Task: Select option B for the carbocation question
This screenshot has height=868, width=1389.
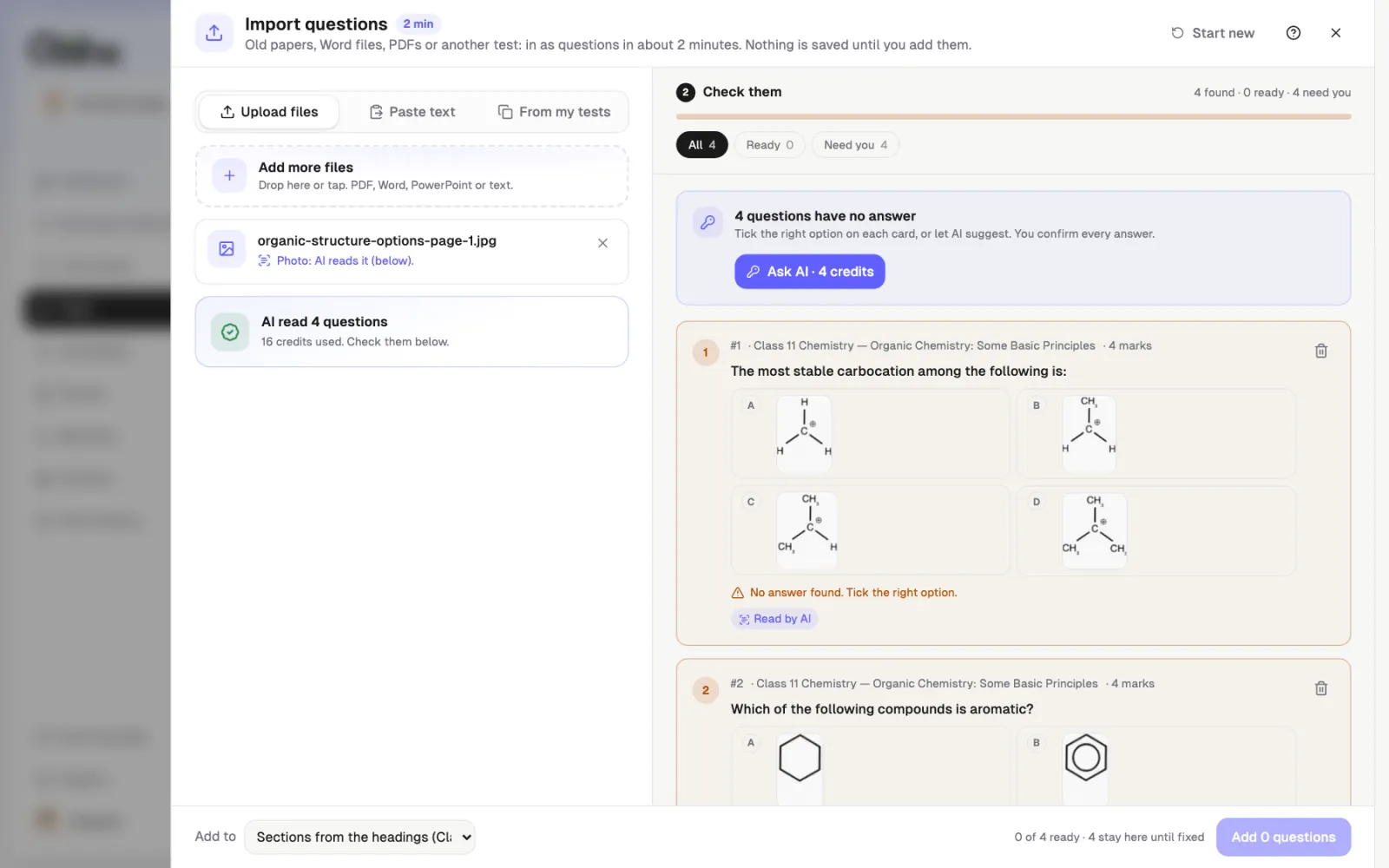Action: (x=1156, y=433)
